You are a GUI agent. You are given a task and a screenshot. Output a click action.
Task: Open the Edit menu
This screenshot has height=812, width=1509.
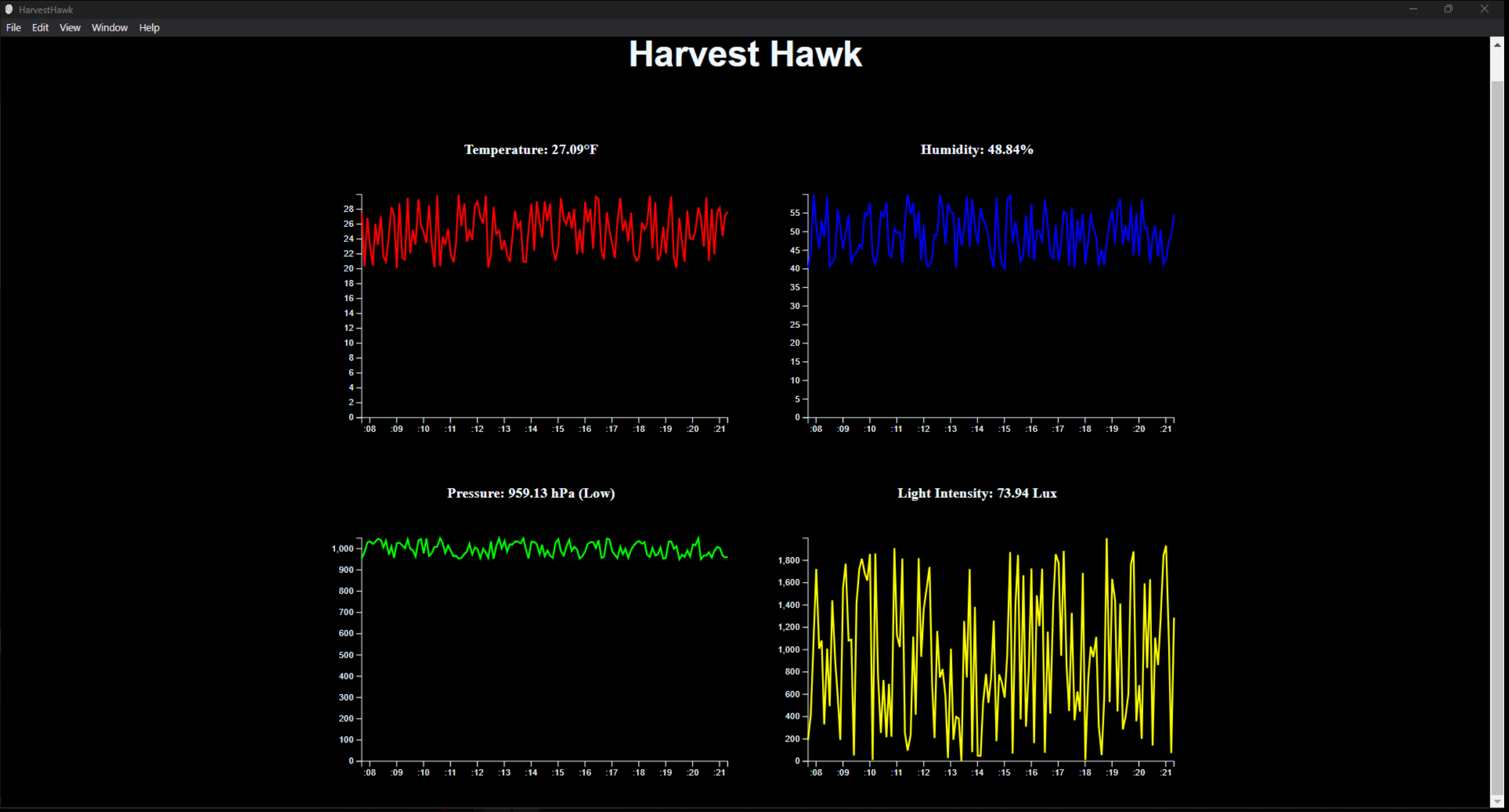(x=39, y=27)
